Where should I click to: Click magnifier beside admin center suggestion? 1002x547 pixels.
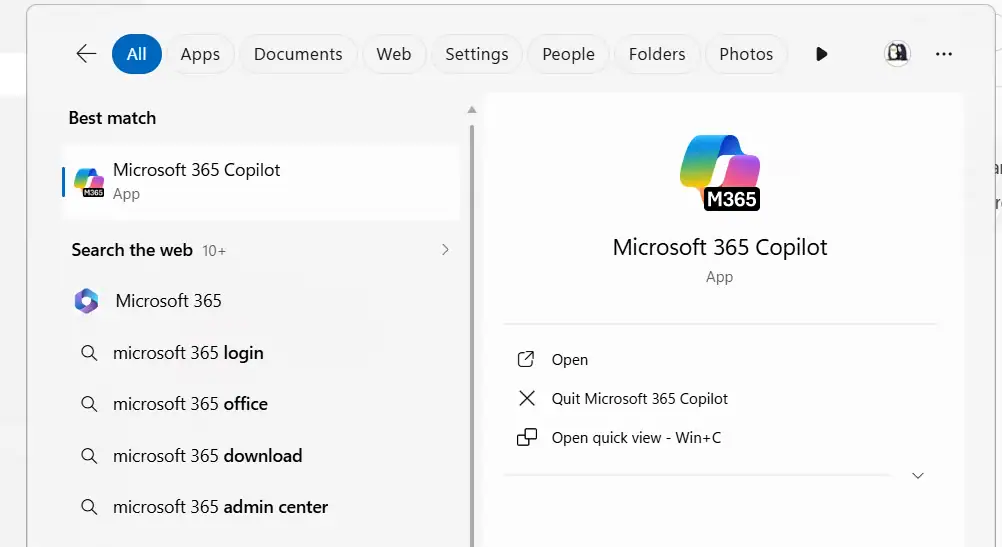click(89, 507)
